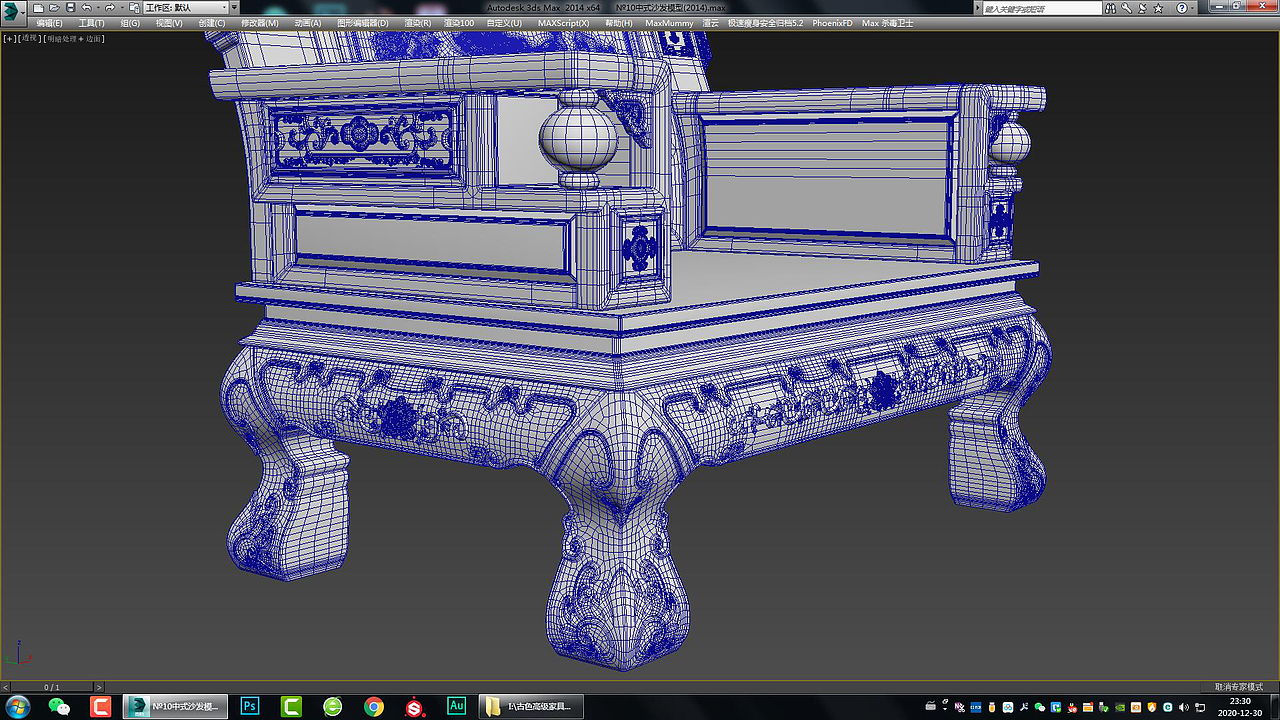
Task: Open Google Chrome from the taskbar
Action: tap(374, 707)
